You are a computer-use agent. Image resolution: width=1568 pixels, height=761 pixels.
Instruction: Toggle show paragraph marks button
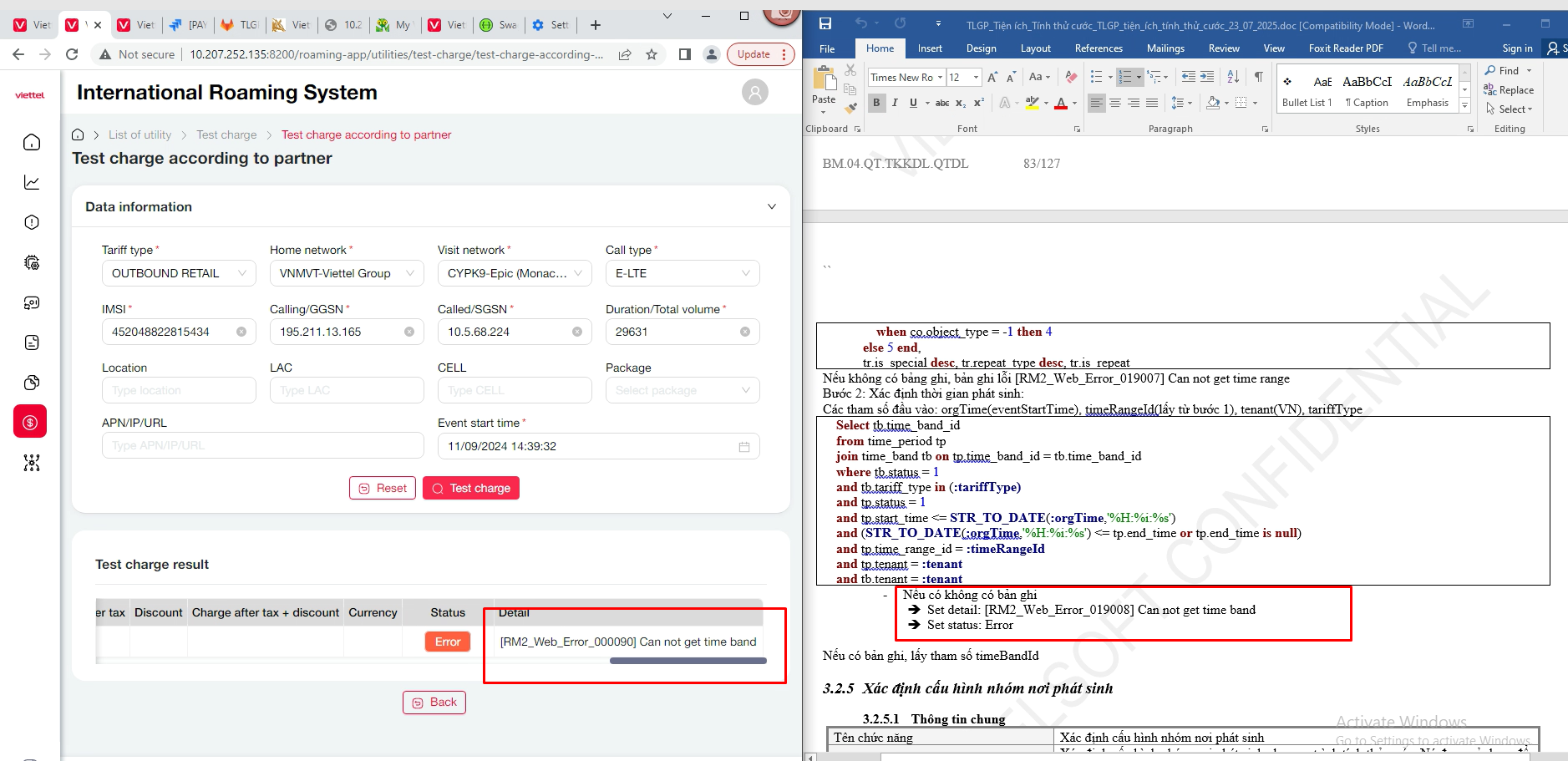pyautogui.click(x=1258, y=77)
